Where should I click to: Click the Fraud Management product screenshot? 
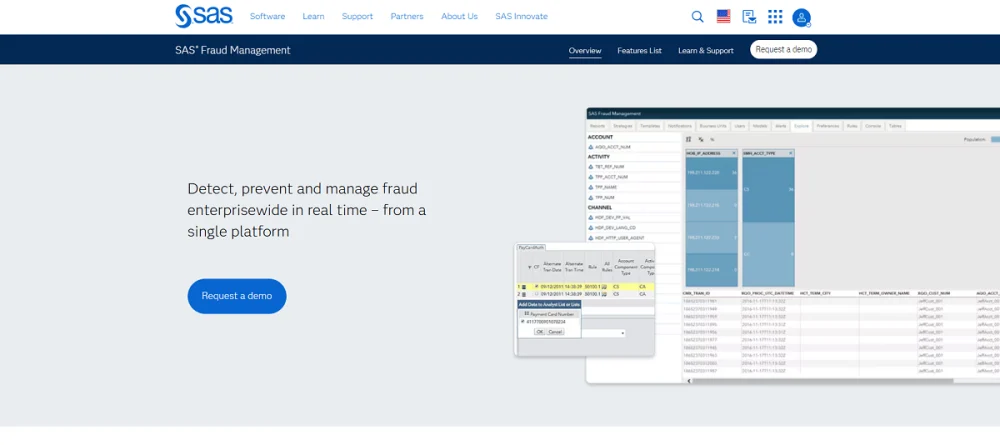click(790, 245)
